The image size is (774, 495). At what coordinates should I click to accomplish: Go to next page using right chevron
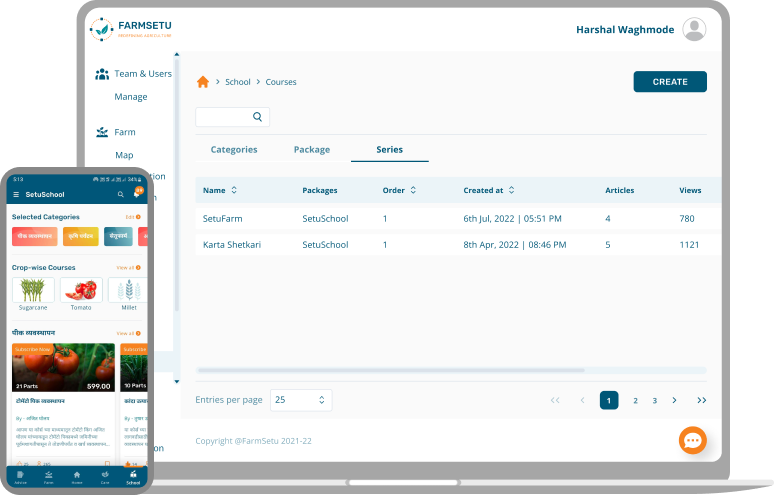click(675, 400)
